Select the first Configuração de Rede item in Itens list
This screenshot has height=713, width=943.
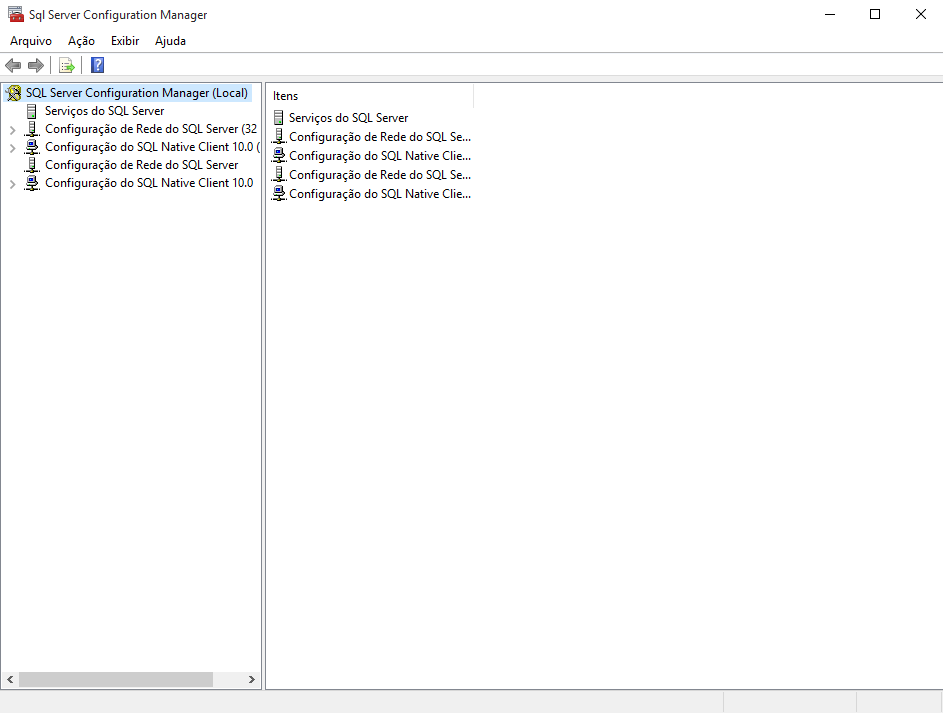pyautogui.click(x=379, y=137)
